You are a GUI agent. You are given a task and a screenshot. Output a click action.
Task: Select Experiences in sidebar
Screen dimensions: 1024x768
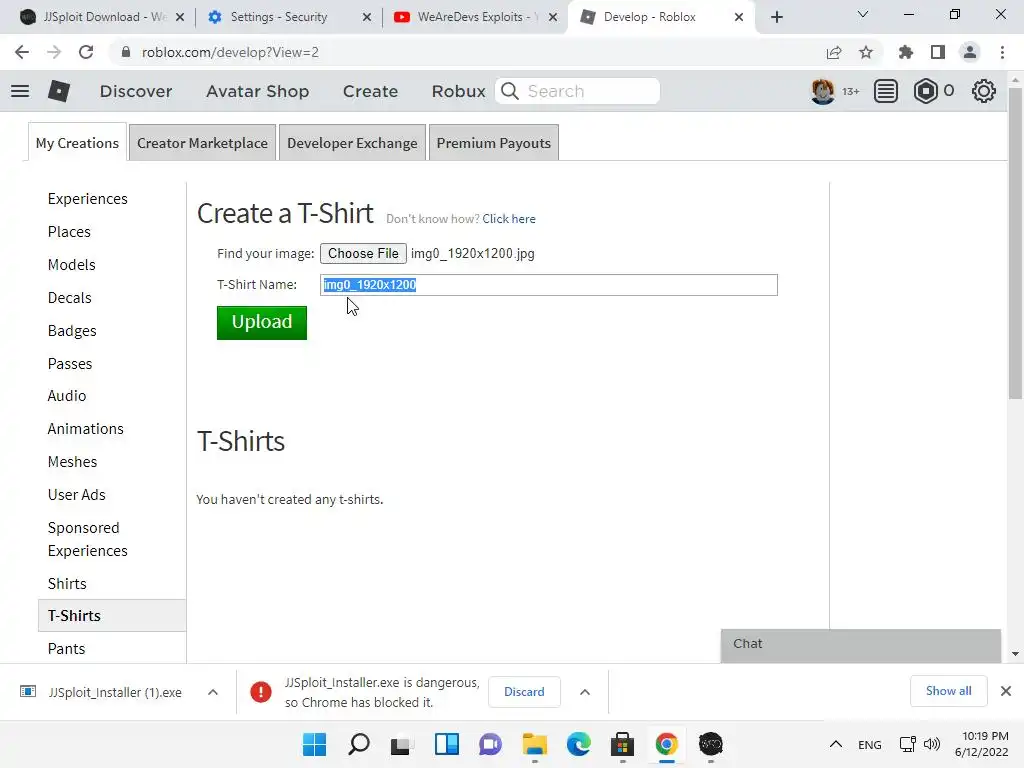click(x=88, y=199)
